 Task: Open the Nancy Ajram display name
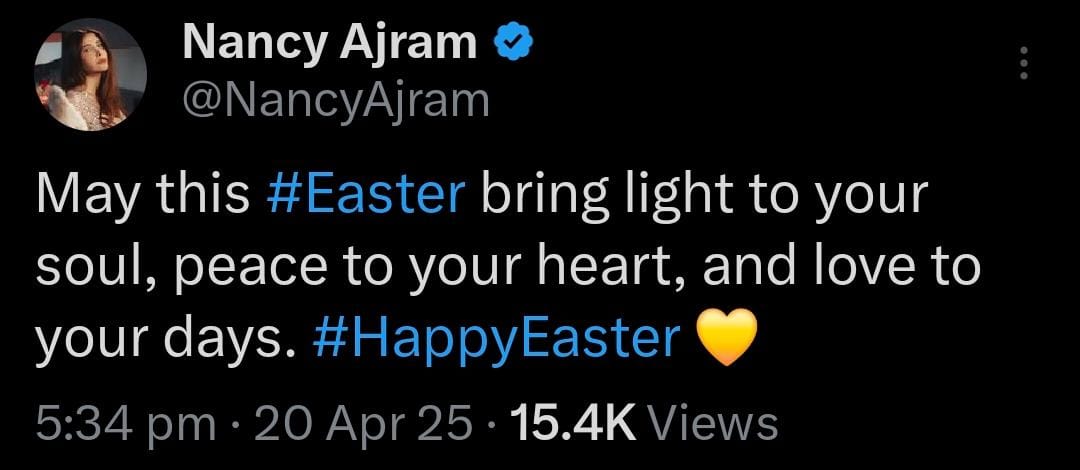pyautogui.click(x=330, y=44)
